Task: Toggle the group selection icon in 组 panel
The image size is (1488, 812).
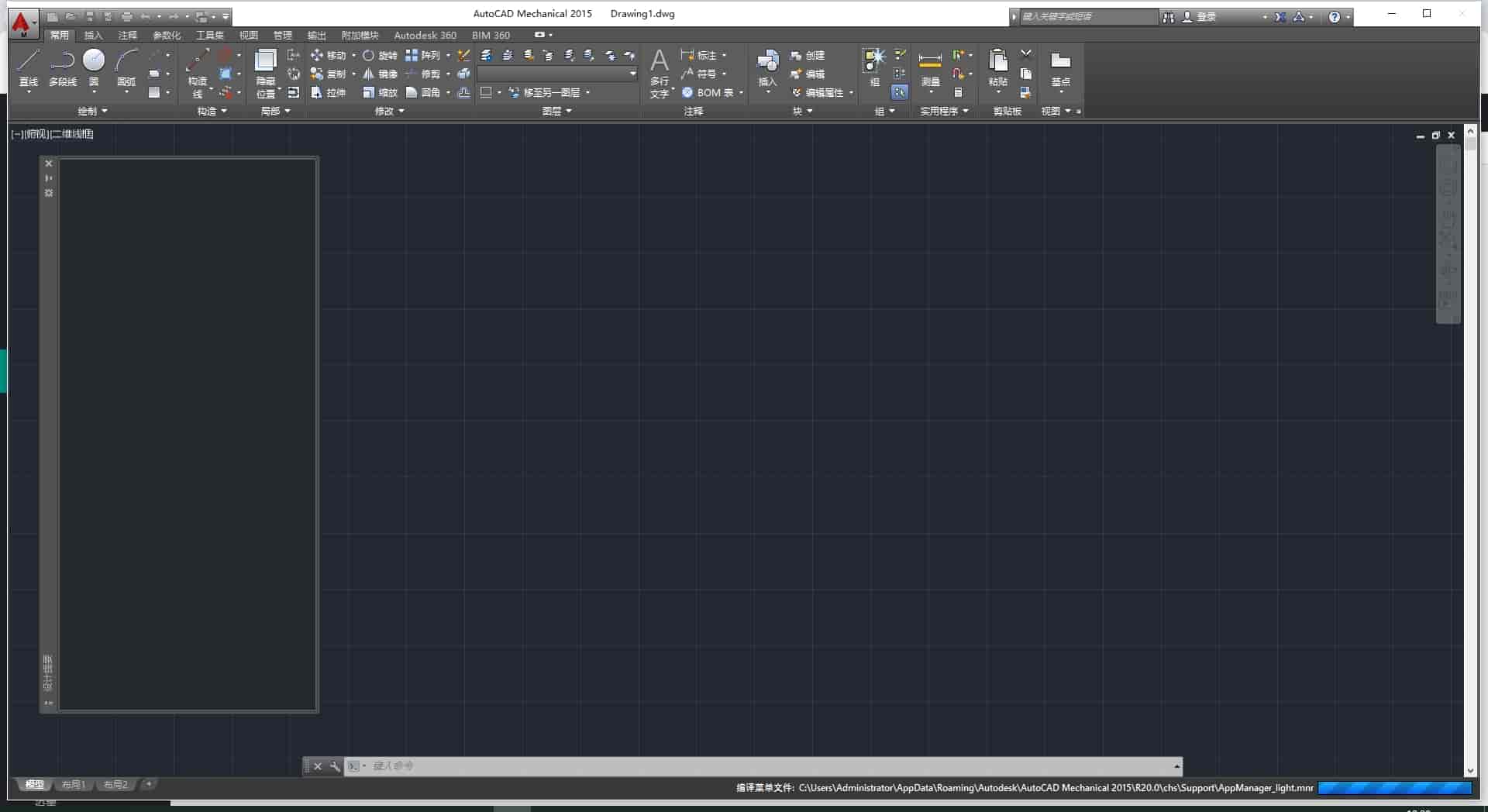Action: pos(900,92)
